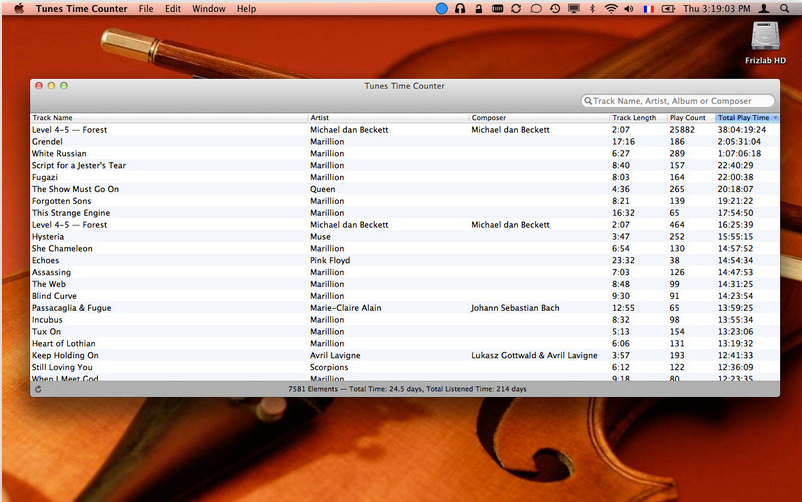
Task: Select the Tux On track row
Action: tap(405, 332)
